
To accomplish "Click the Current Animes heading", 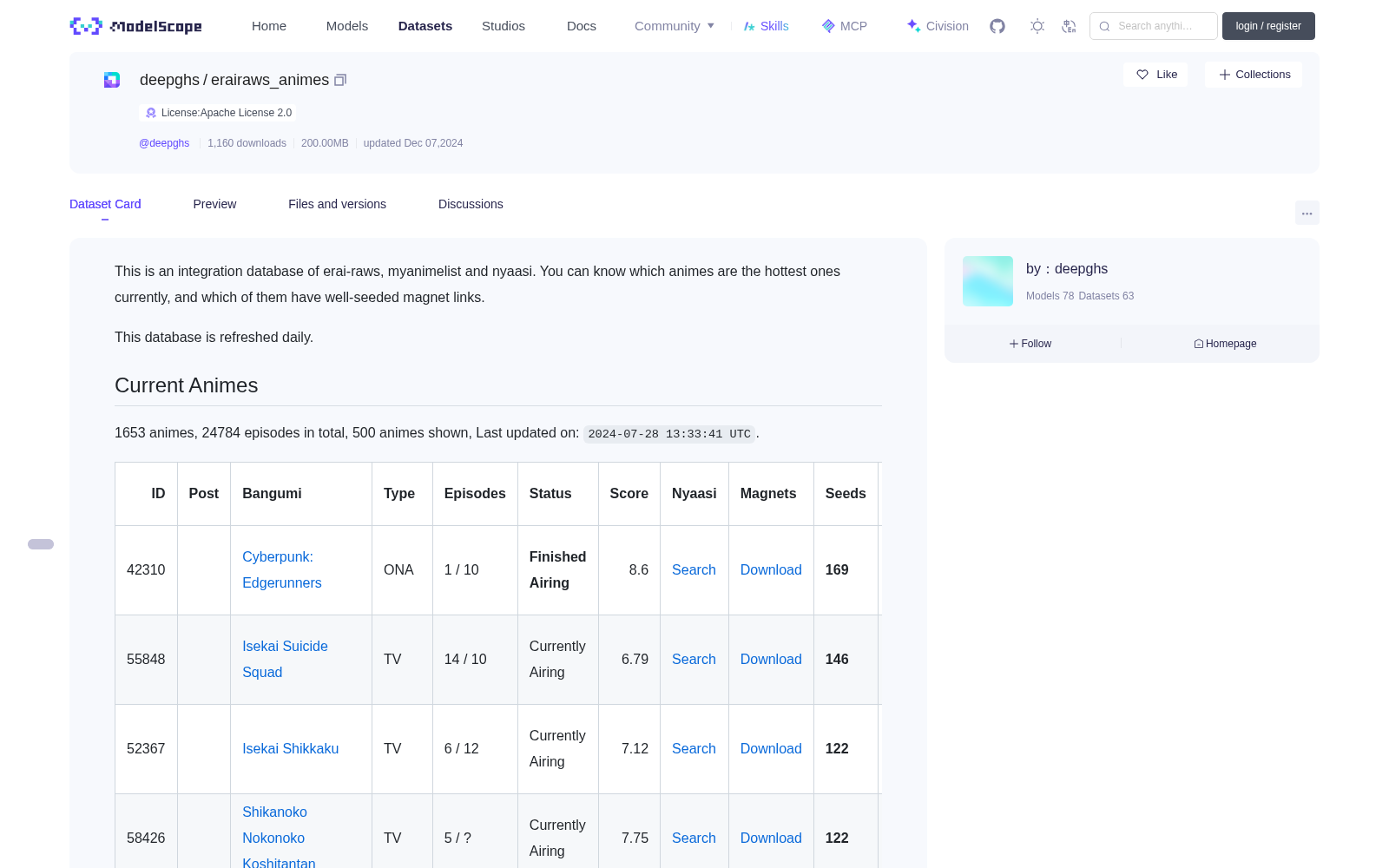I will pyautogui.click(x=187, y=385).
